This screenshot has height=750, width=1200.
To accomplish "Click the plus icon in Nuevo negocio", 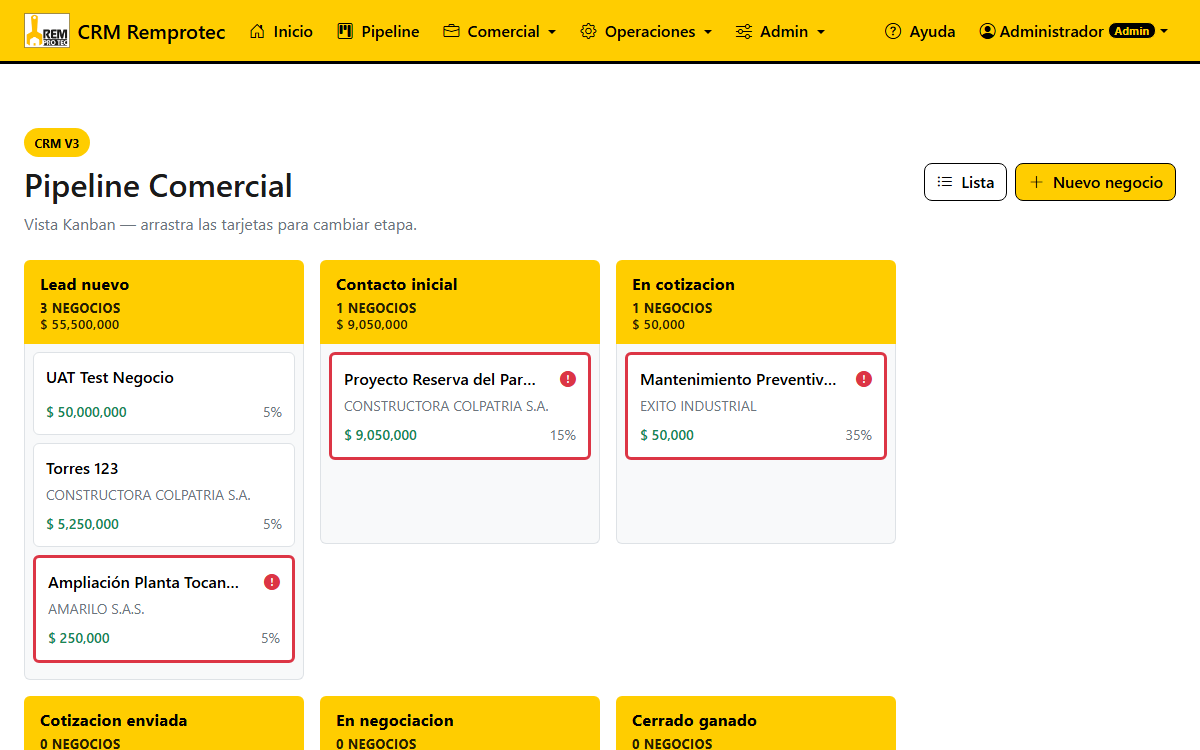I will (x=1036, y=182).
